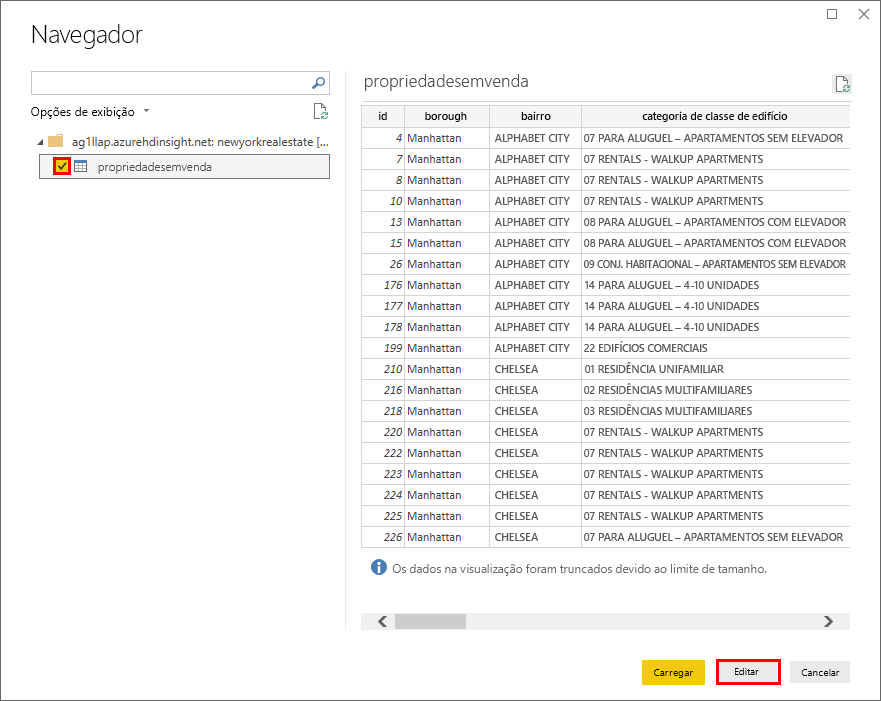Click the right scroll arrow under the preview

click(828, 621)
